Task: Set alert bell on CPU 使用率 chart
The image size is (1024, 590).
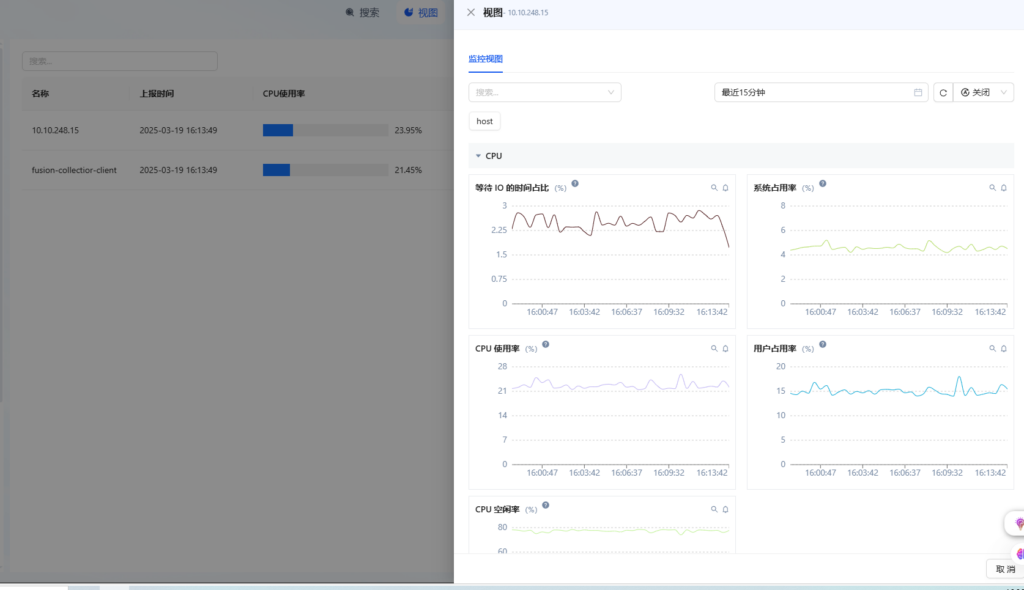Action: click(x=726, y=348)
